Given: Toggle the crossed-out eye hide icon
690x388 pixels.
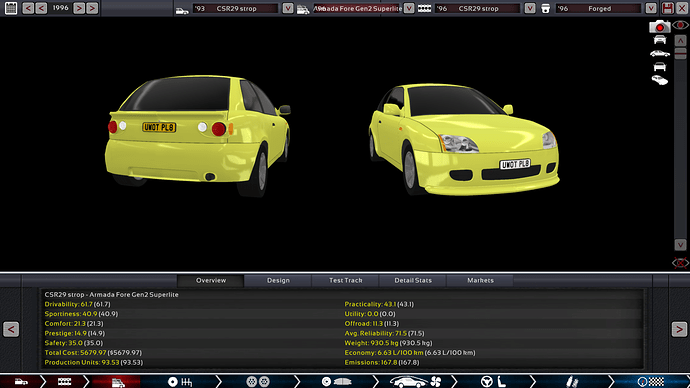Looking at the screenshot, I should click(680, 263).
